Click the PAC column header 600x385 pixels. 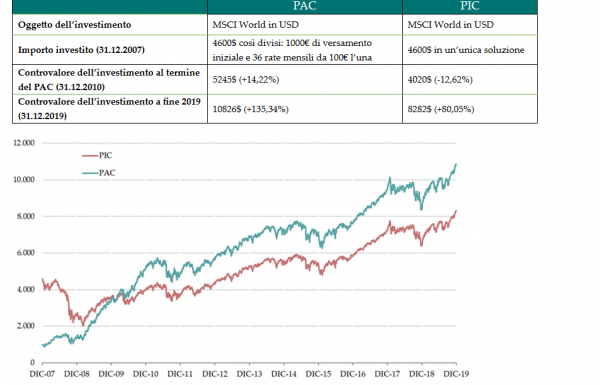[305, 6]
